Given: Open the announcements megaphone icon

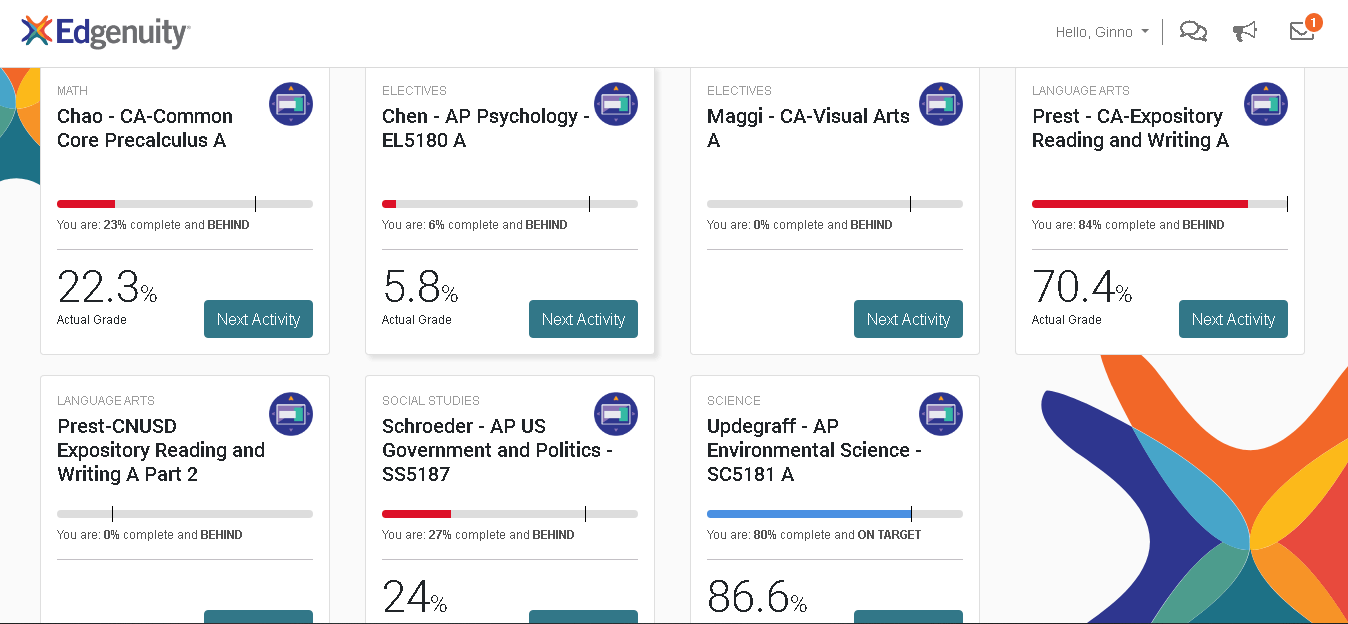Looking at the screenshot, I should click(x=1245, y=32).
